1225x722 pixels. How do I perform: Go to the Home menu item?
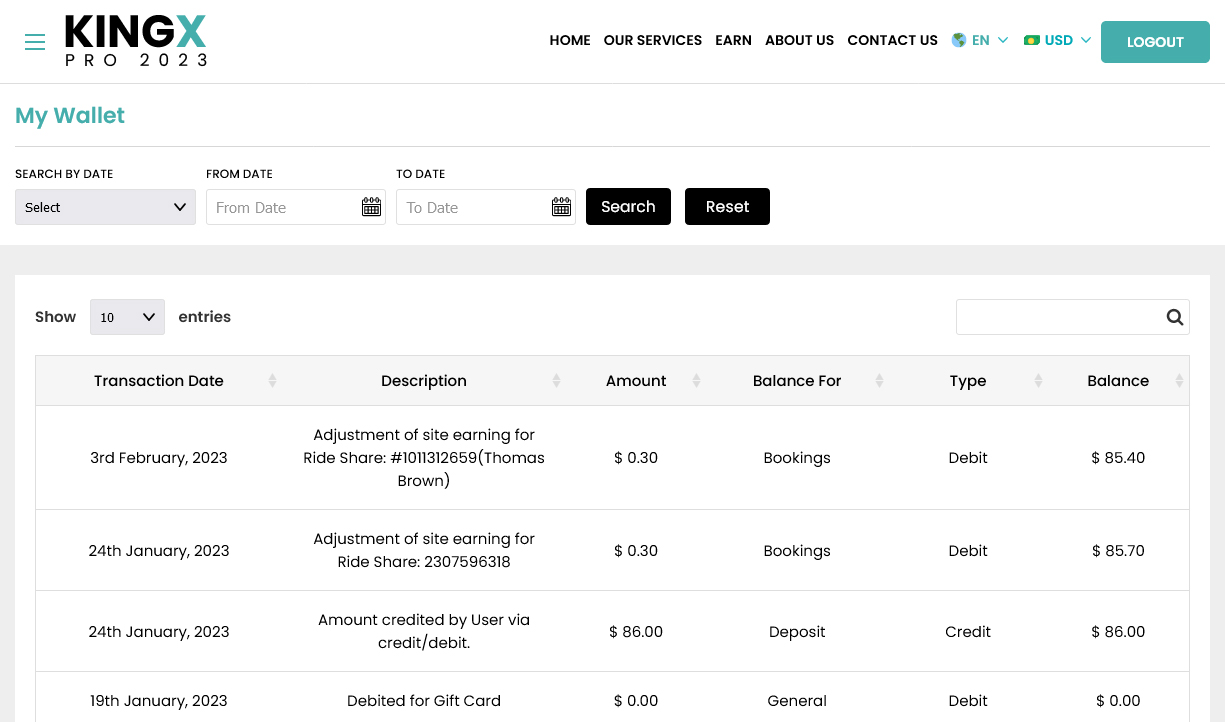tap(570, 40)
